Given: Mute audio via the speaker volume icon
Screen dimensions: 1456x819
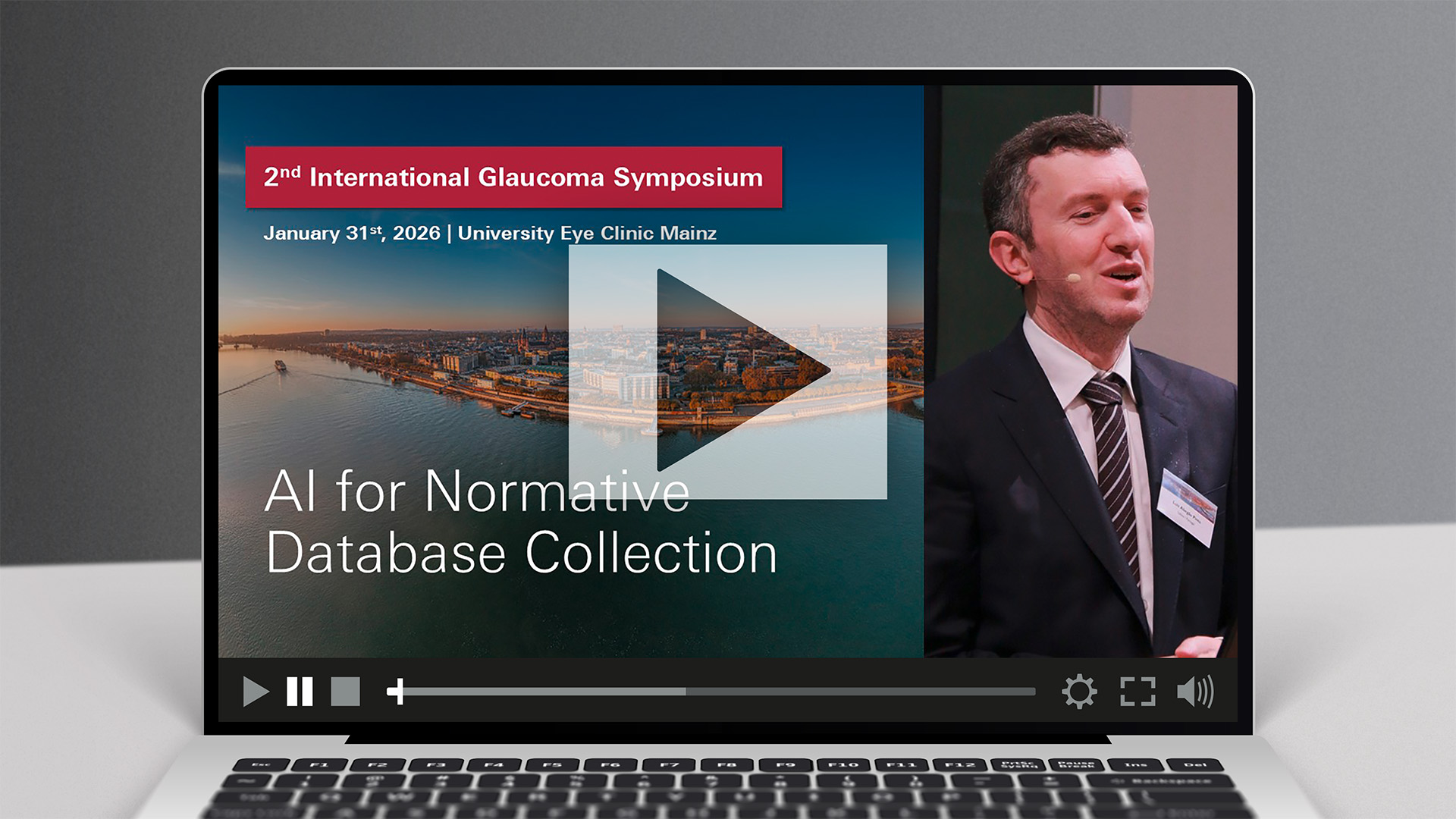Looking at the screenshot, I should click(1195, 692).
